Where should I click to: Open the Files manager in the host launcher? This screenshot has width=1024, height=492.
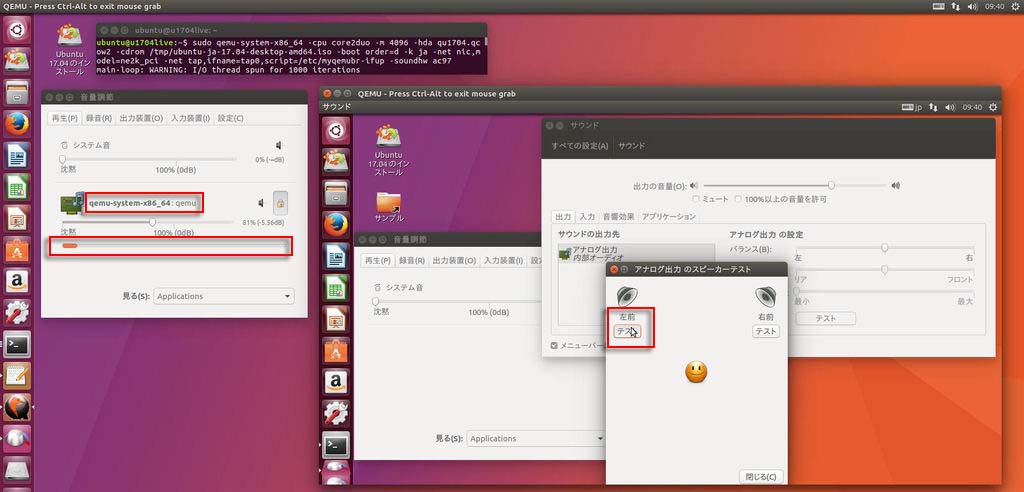[17, 92]
